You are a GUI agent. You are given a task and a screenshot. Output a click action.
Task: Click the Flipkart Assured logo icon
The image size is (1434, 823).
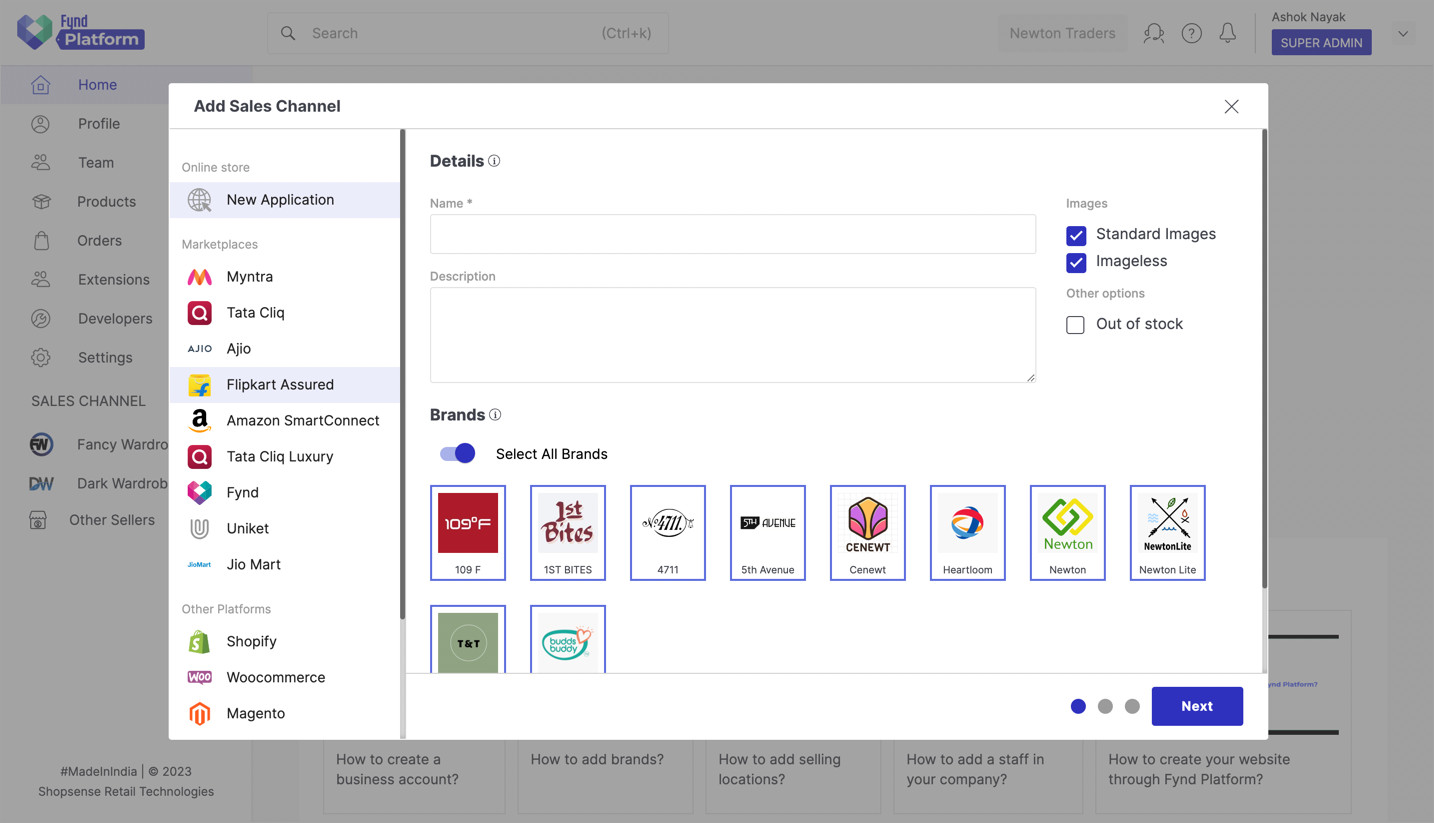click(200, 385)
